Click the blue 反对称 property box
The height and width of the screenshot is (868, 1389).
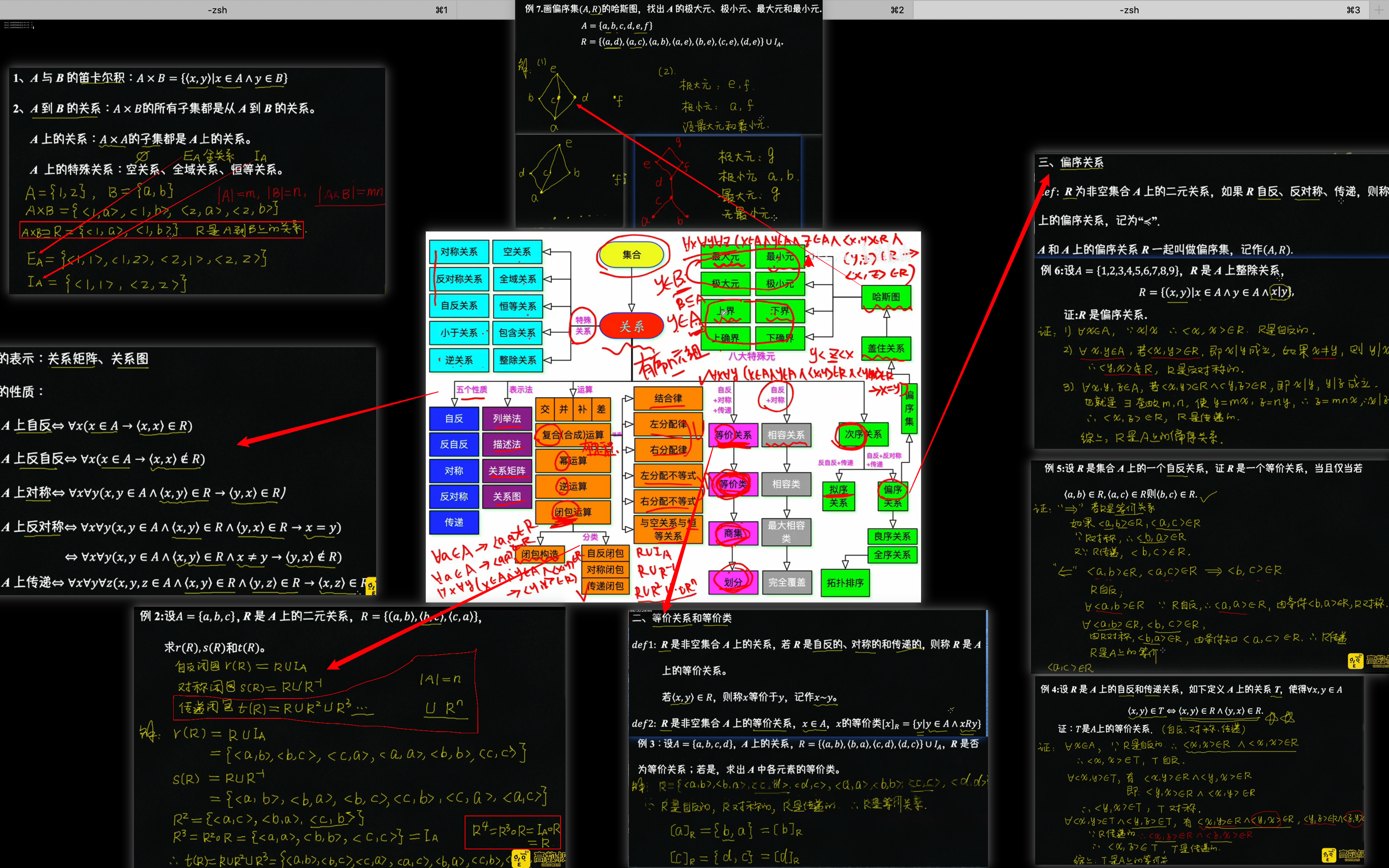(453, 496)
